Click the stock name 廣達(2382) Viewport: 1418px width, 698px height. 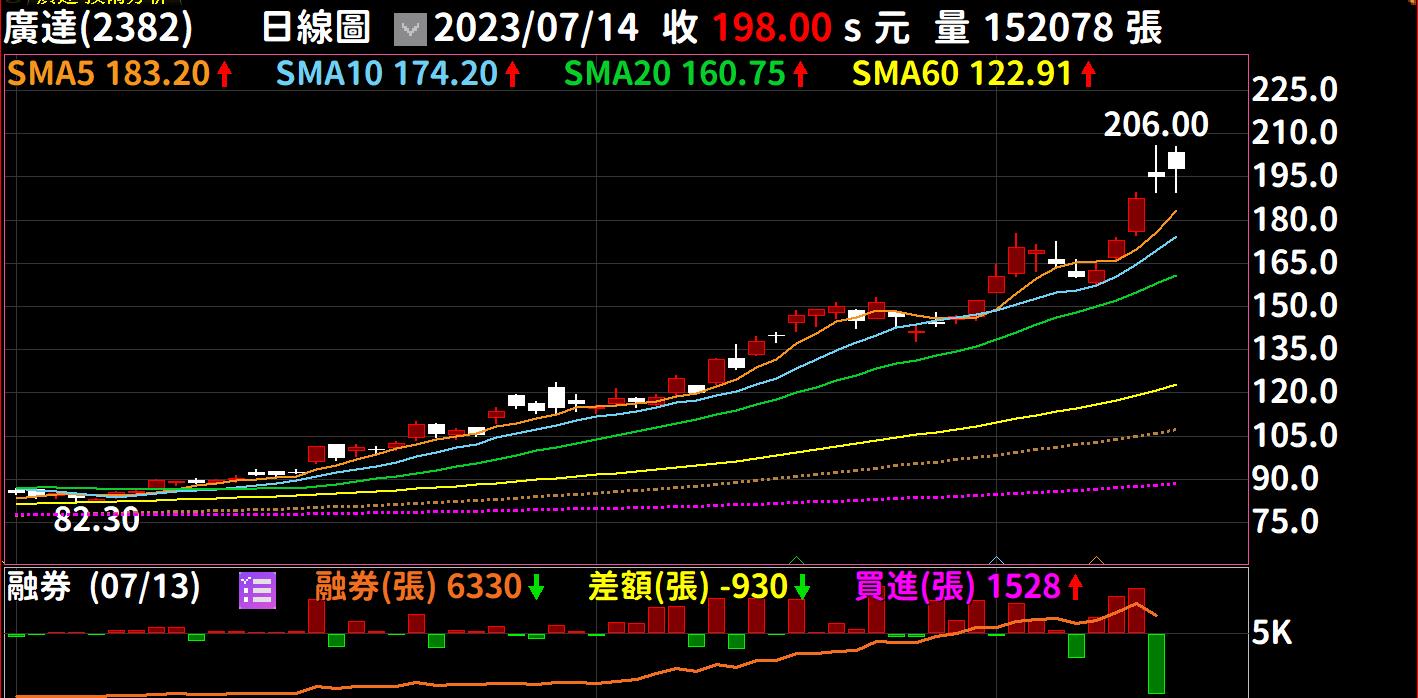(98, 28)
